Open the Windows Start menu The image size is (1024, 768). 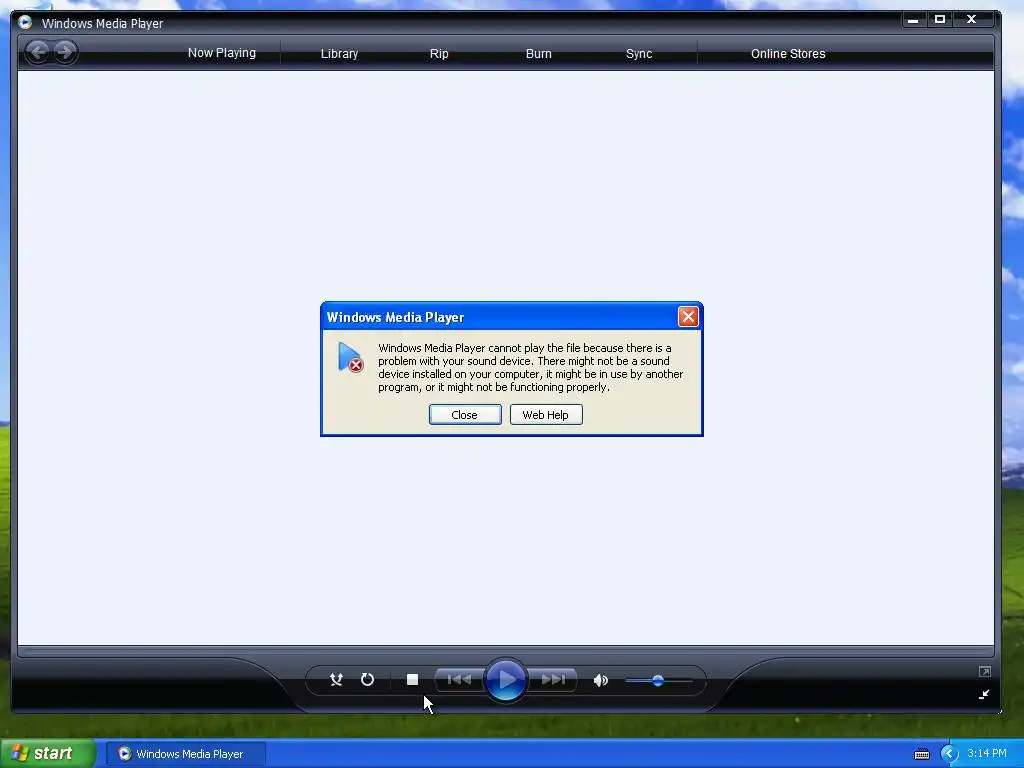[48, 754]
